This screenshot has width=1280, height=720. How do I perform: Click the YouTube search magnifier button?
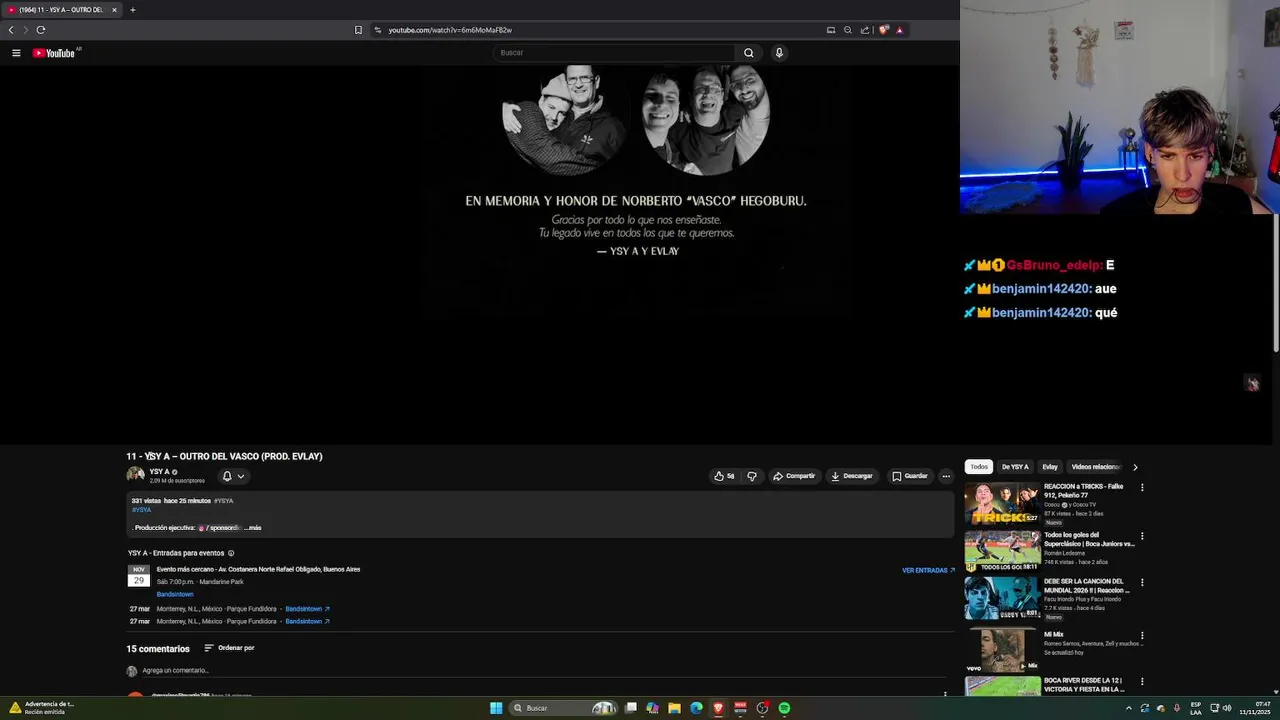click(748, 53)
